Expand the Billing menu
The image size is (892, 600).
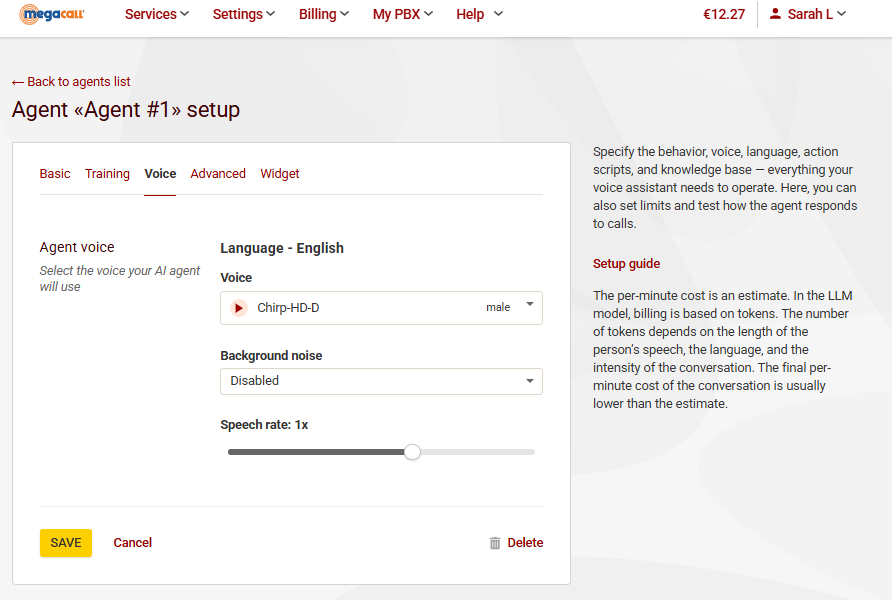point(324,14)
